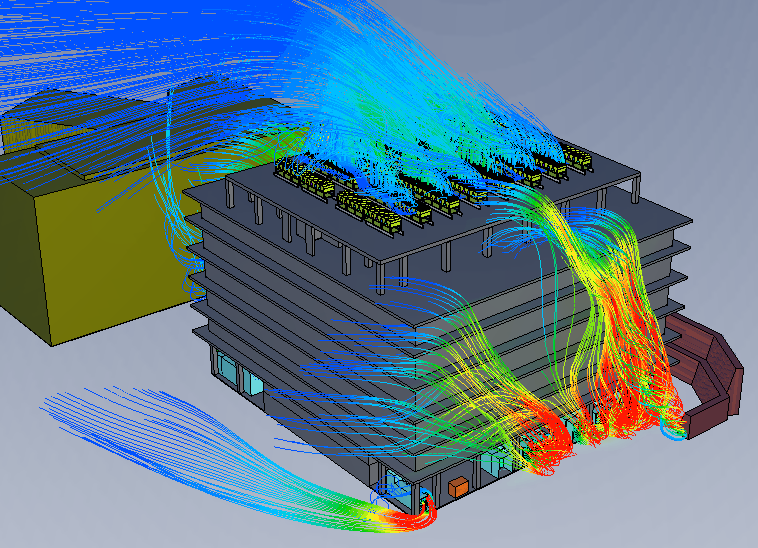Click the empty gray background at upper right
758x548 pixels.
tap(690, 60)
